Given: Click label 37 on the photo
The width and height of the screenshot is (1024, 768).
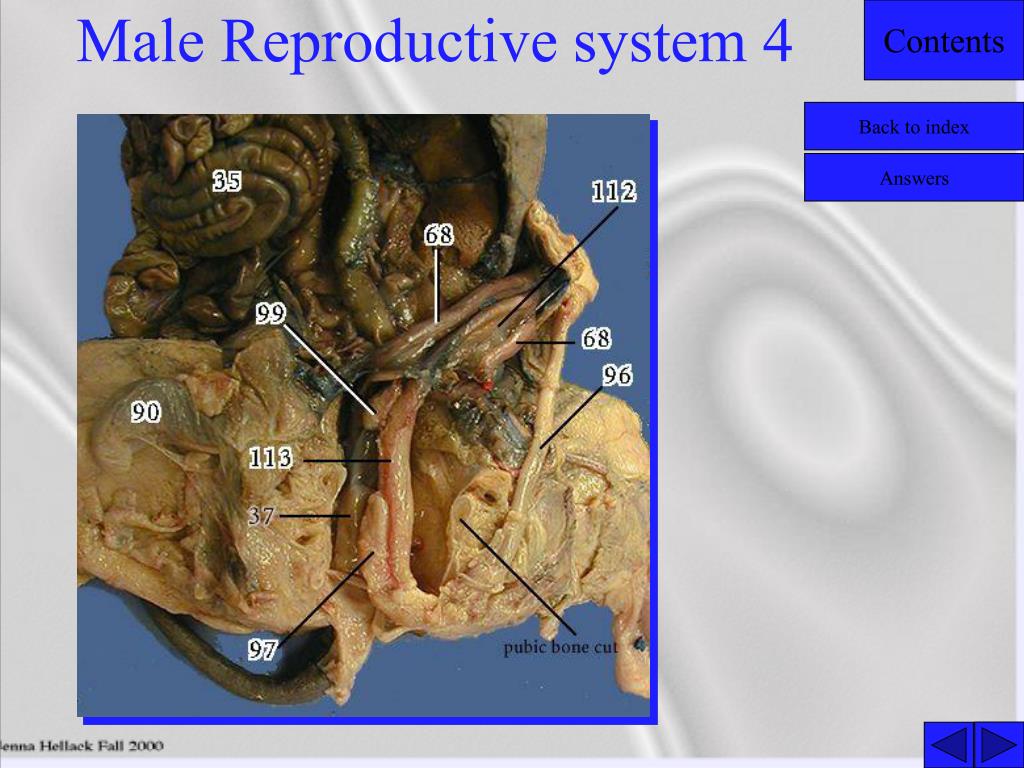Looking at the screenshot, I should 261,516.
